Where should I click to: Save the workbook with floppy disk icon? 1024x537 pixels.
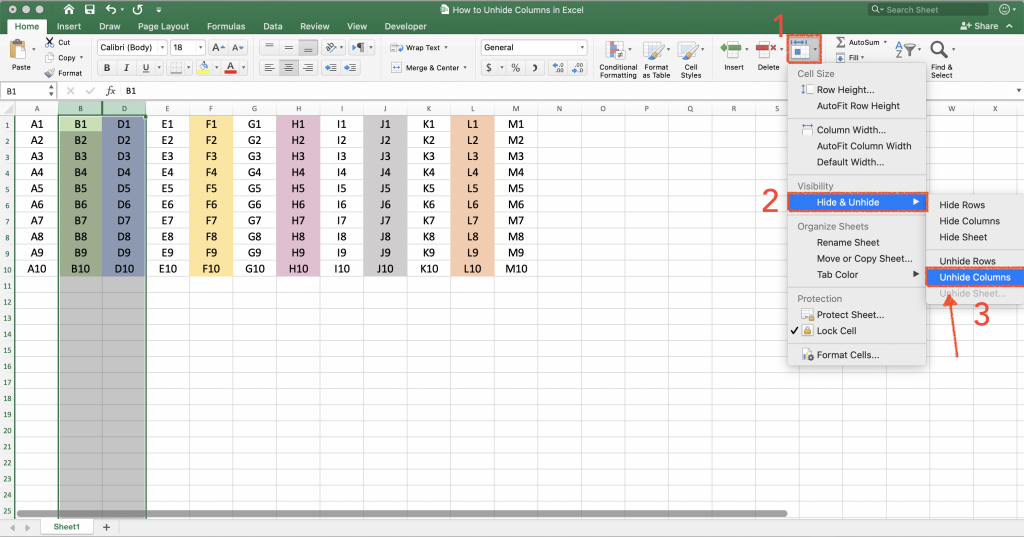[90, 10]
